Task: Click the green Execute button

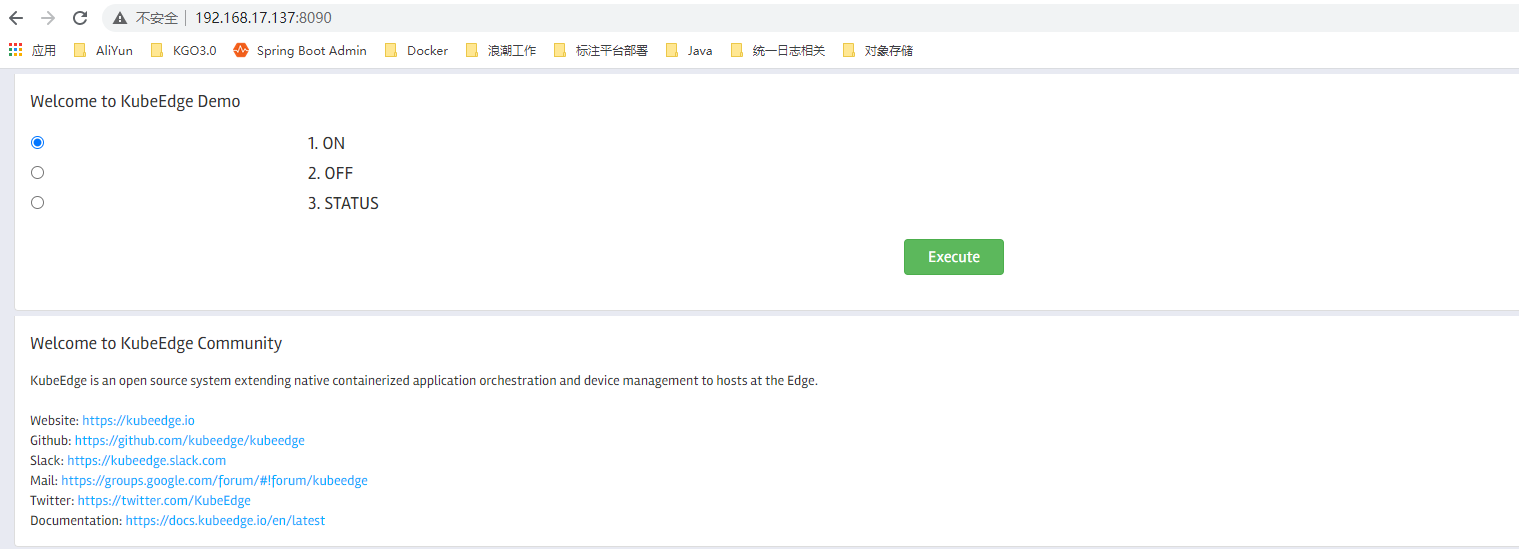Action: [954, 257]
